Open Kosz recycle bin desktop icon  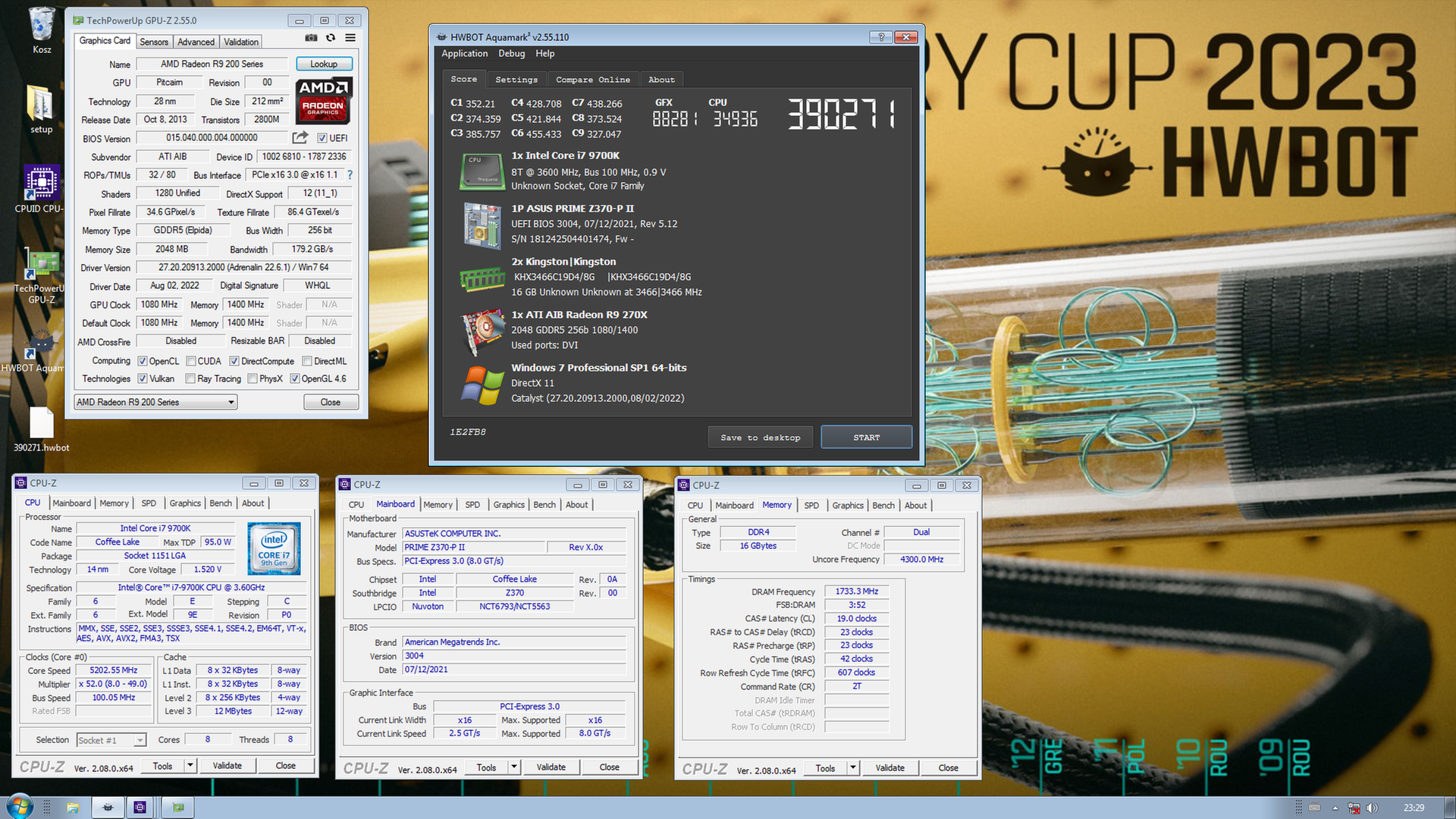point(42,30)
